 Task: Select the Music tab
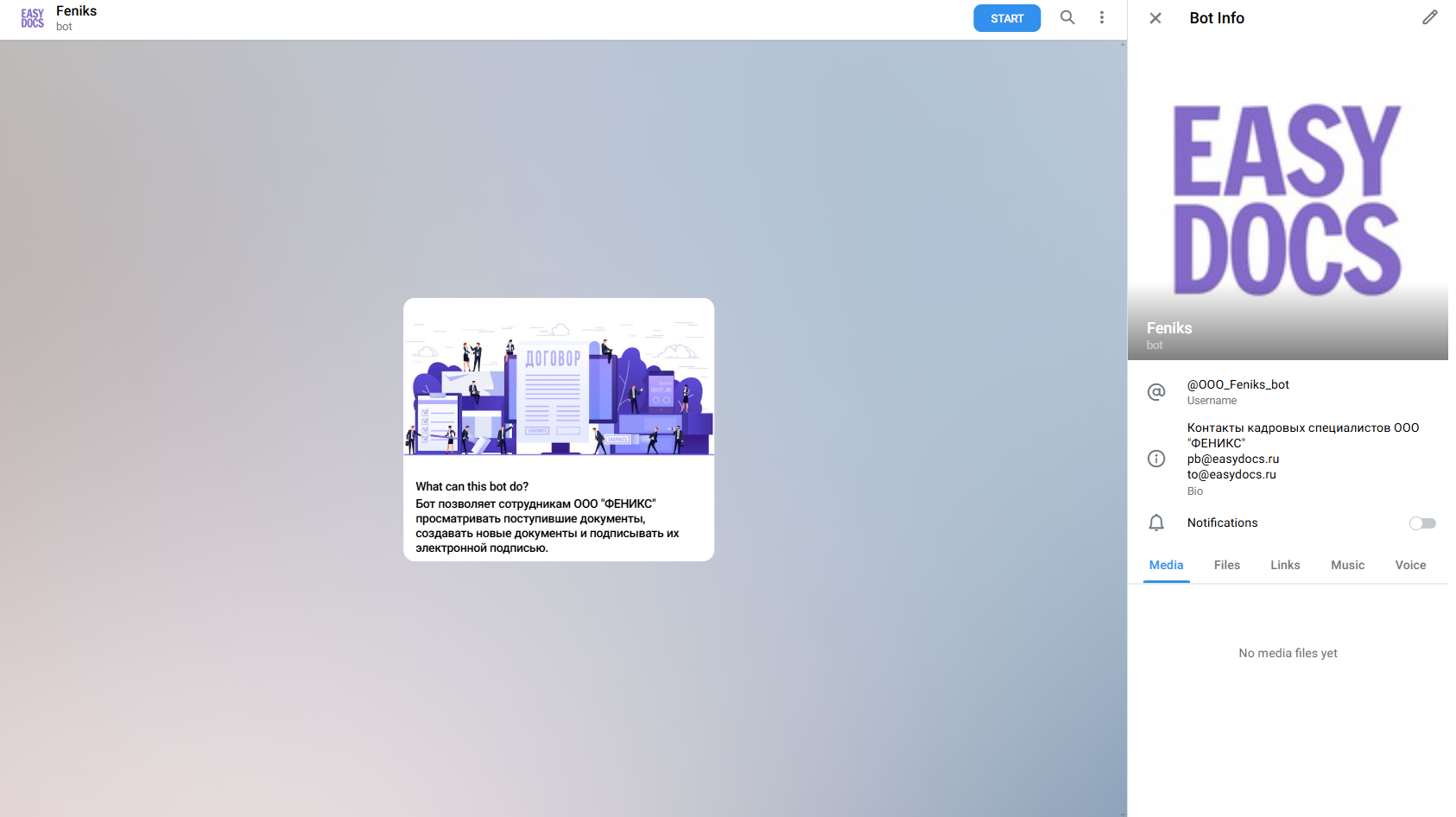coord(1347,565)
